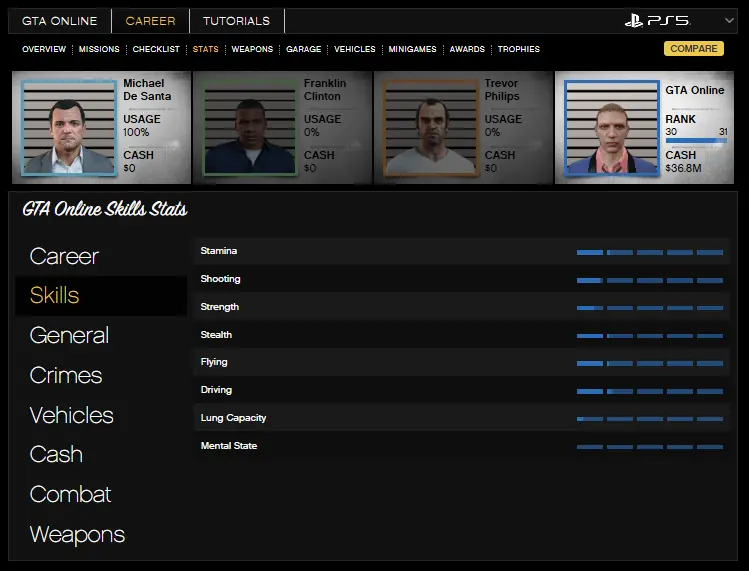Image resolution: width=749 pixels, height=571 pixels.
Task: Click the Stamina skill progress bar
Action: pos(649,252)
